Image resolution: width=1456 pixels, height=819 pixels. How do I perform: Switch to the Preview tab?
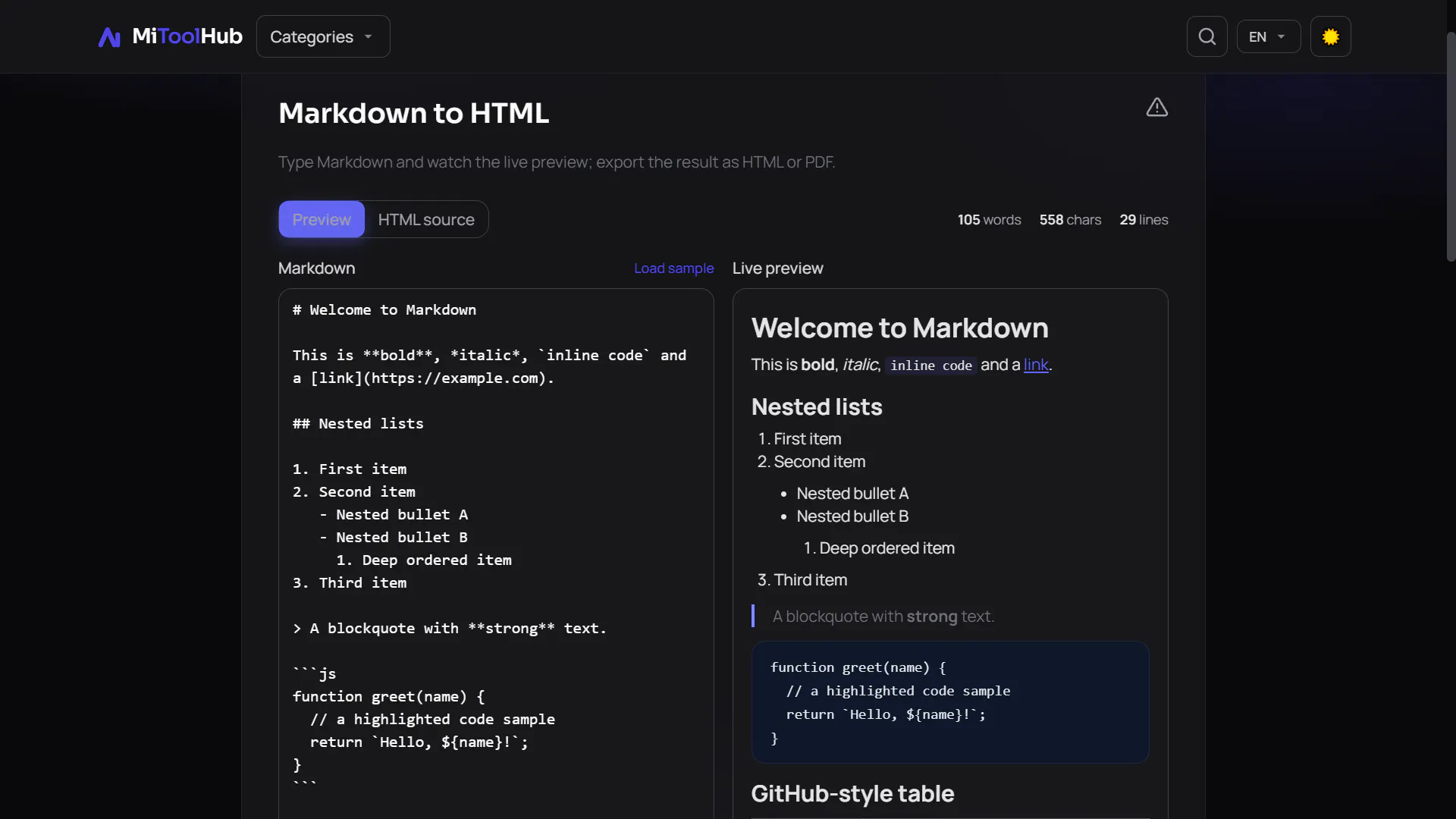tap(322, 219)
